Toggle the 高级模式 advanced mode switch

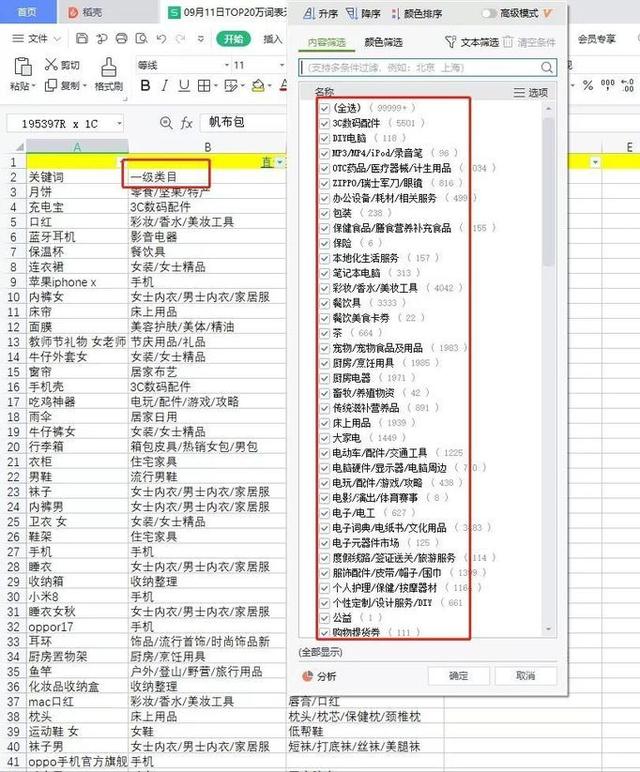[490, 14]
